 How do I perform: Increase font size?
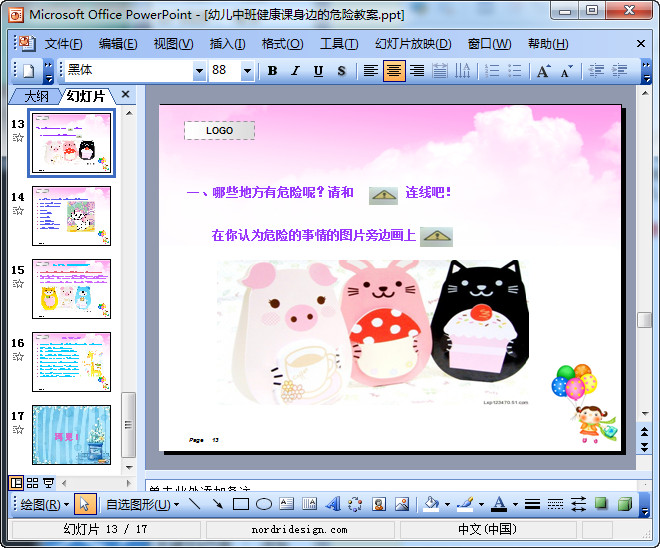pos(543,71)
